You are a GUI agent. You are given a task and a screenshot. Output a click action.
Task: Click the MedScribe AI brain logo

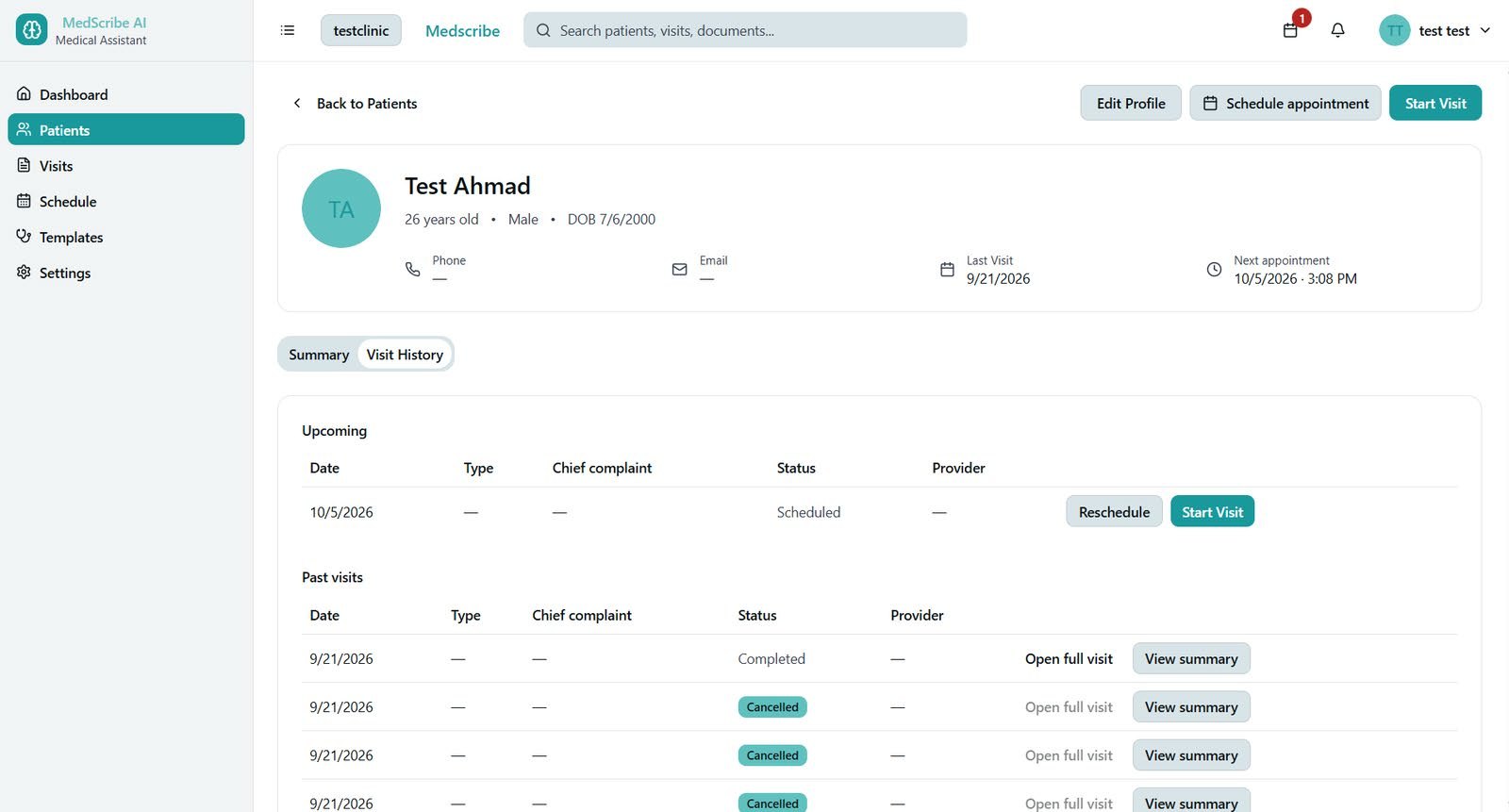coord(31,30)
